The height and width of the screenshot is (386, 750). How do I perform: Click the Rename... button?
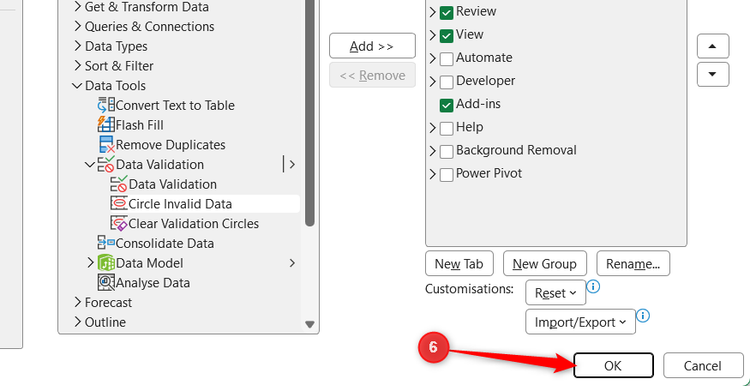point(633,264)
